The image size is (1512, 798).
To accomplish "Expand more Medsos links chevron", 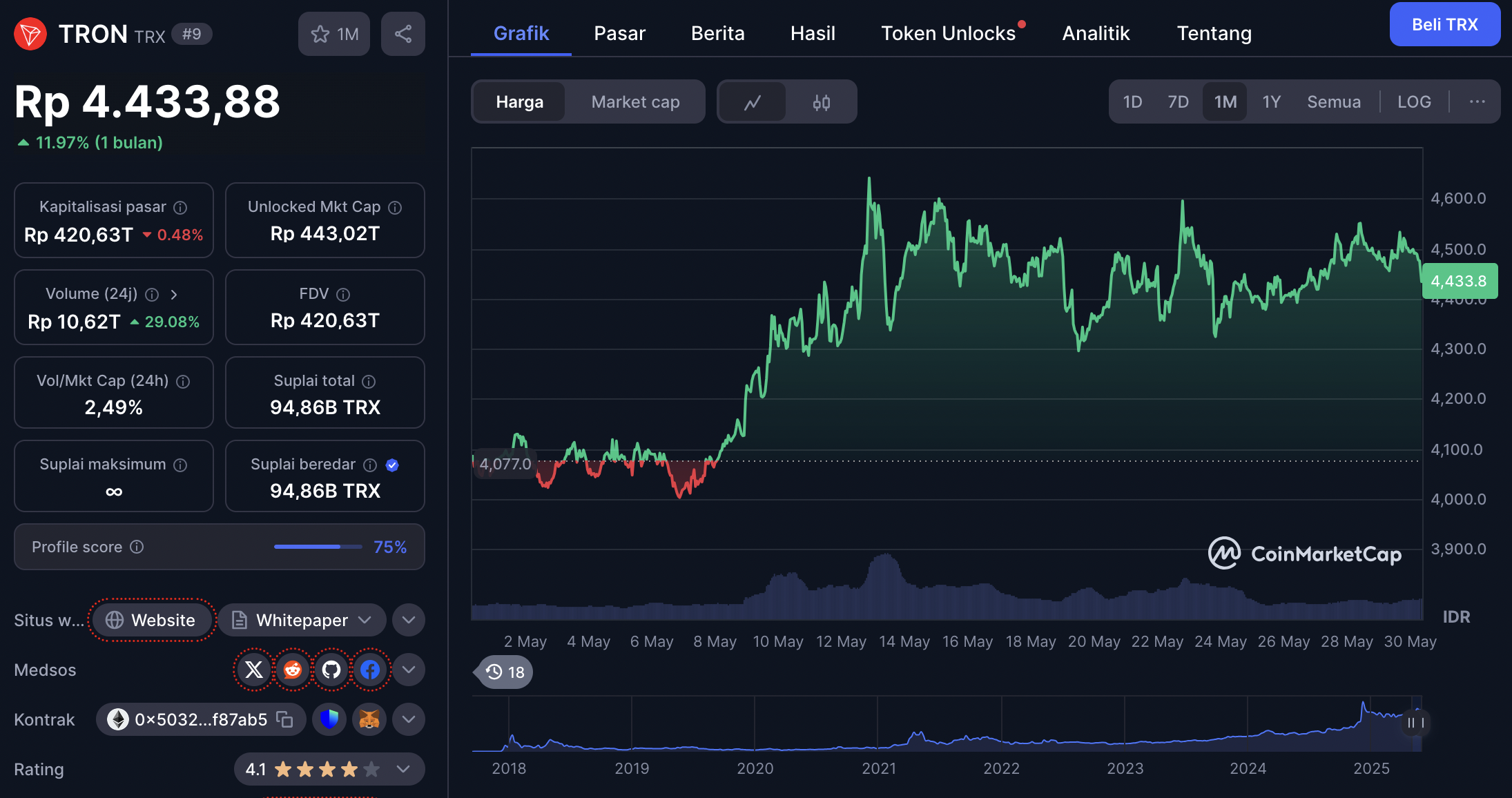I will 409,670.
